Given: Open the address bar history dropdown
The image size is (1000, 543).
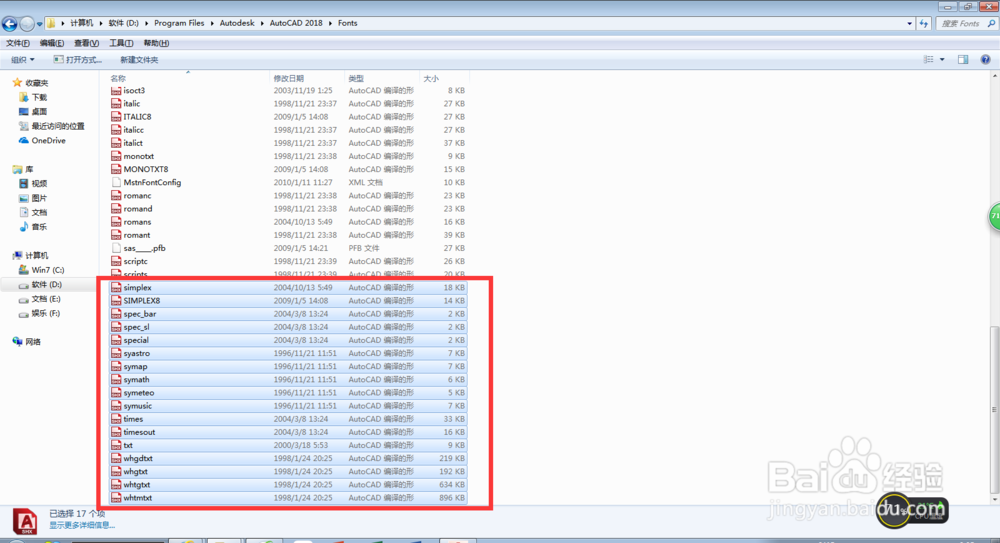Looking at the screenshot, I should [909, 24].
